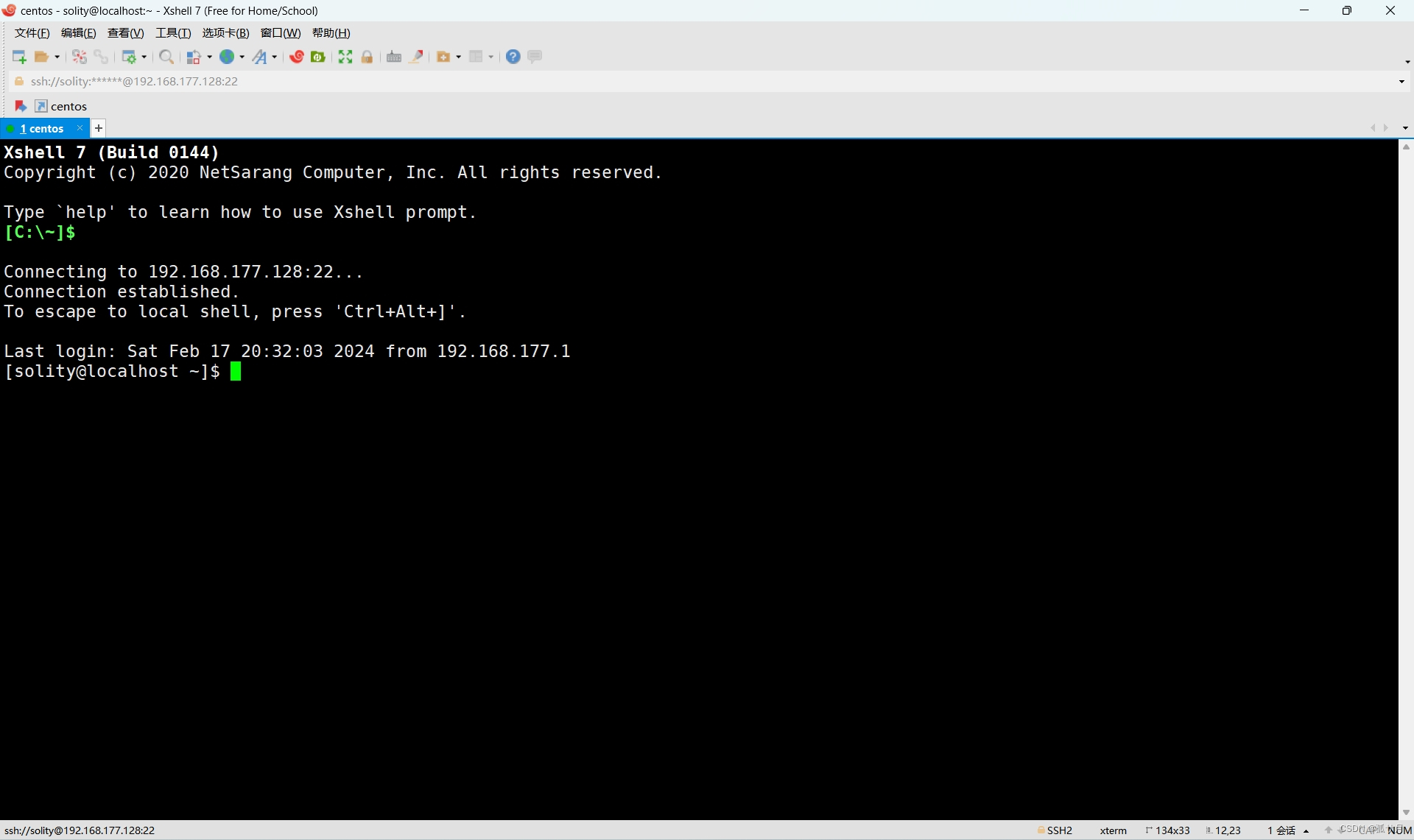Open the tiled layout icon on the toolbar

(476, 57)
